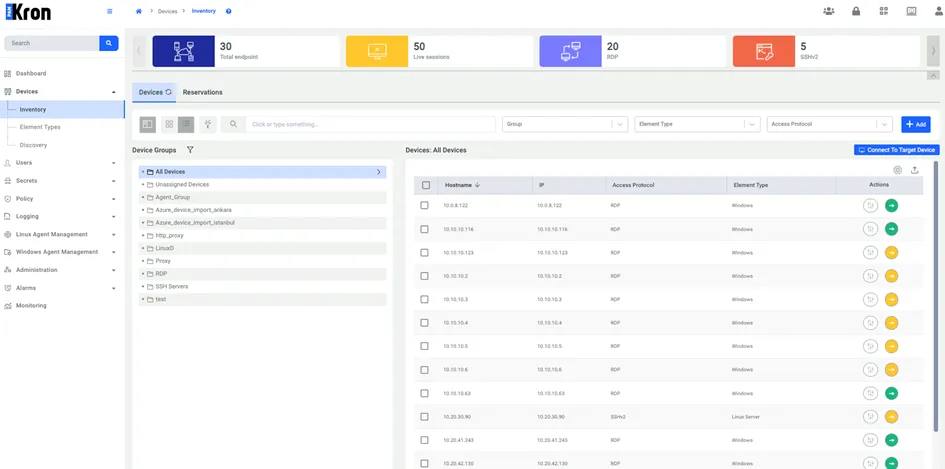
Task: Click Devices breadcrumb link
Action: click(168, 11)
